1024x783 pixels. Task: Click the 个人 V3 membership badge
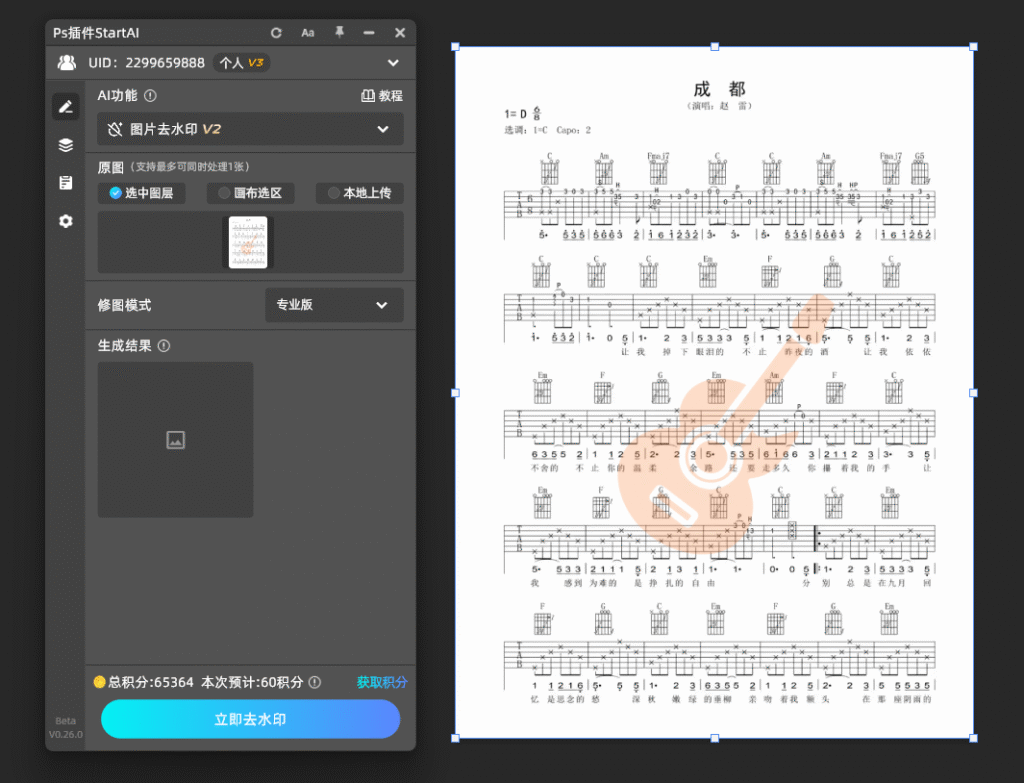click(242, 63)
